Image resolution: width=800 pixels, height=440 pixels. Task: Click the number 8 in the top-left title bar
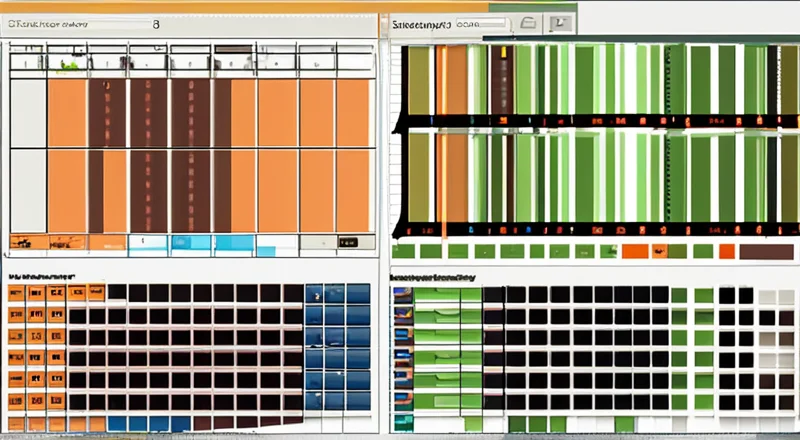pos(156,22)
